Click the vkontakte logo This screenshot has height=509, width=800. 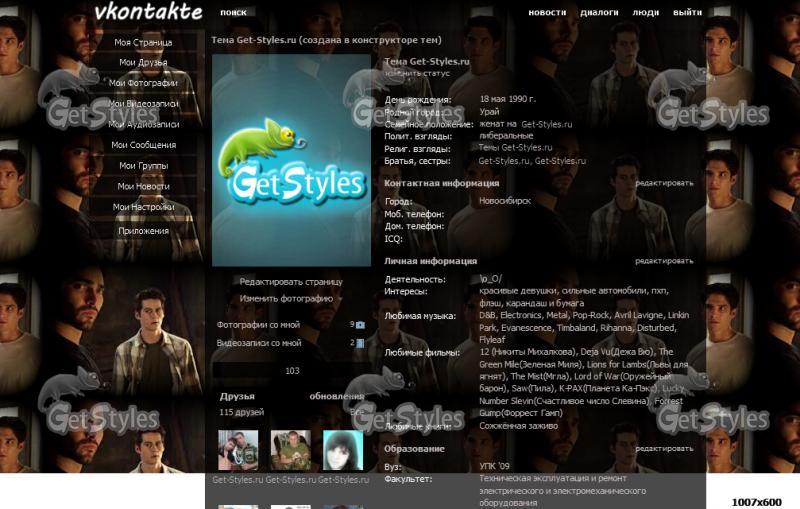point(148,12)
